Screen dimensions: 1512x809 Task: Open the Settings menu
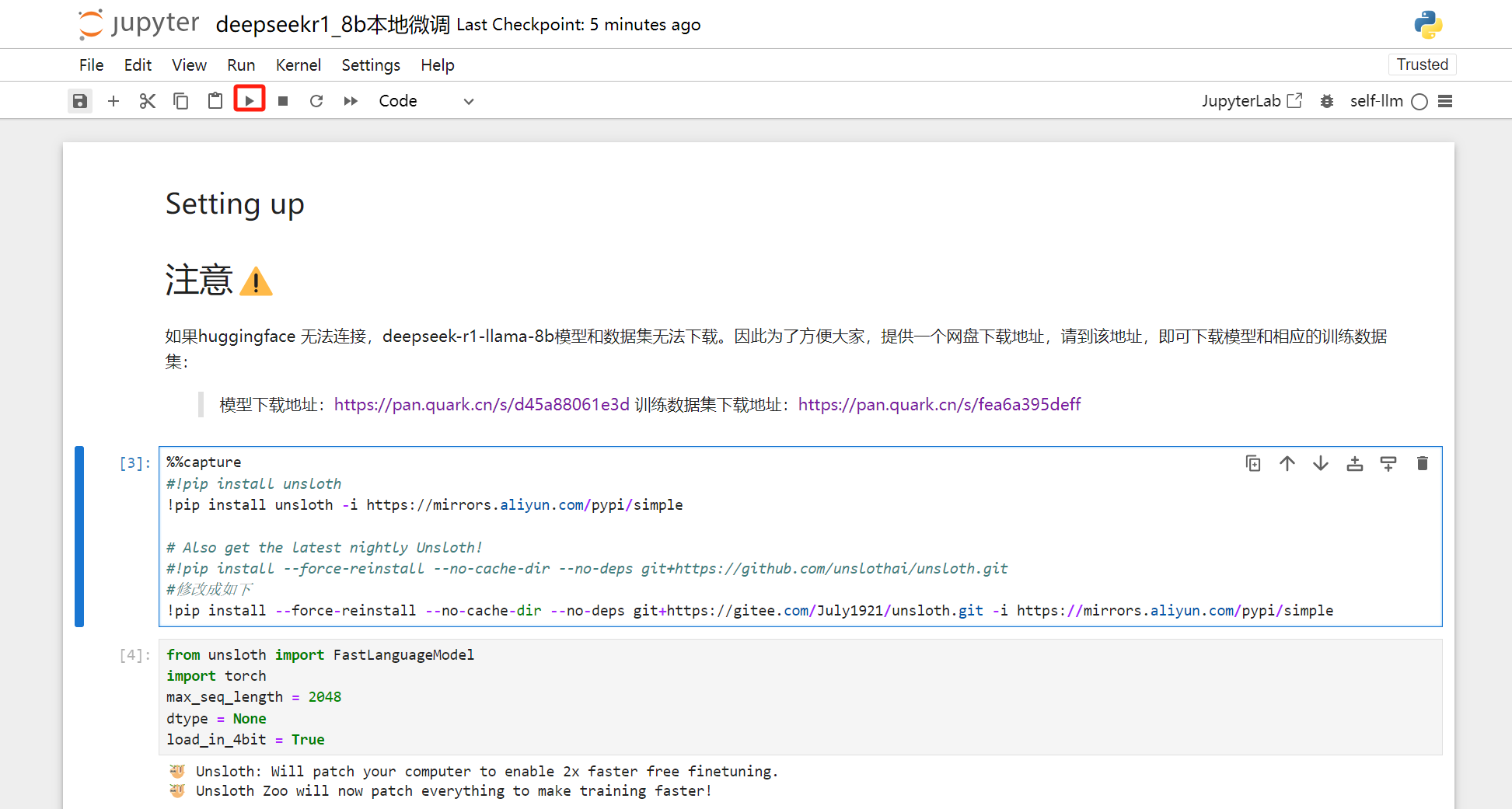(x=371, y=65)
